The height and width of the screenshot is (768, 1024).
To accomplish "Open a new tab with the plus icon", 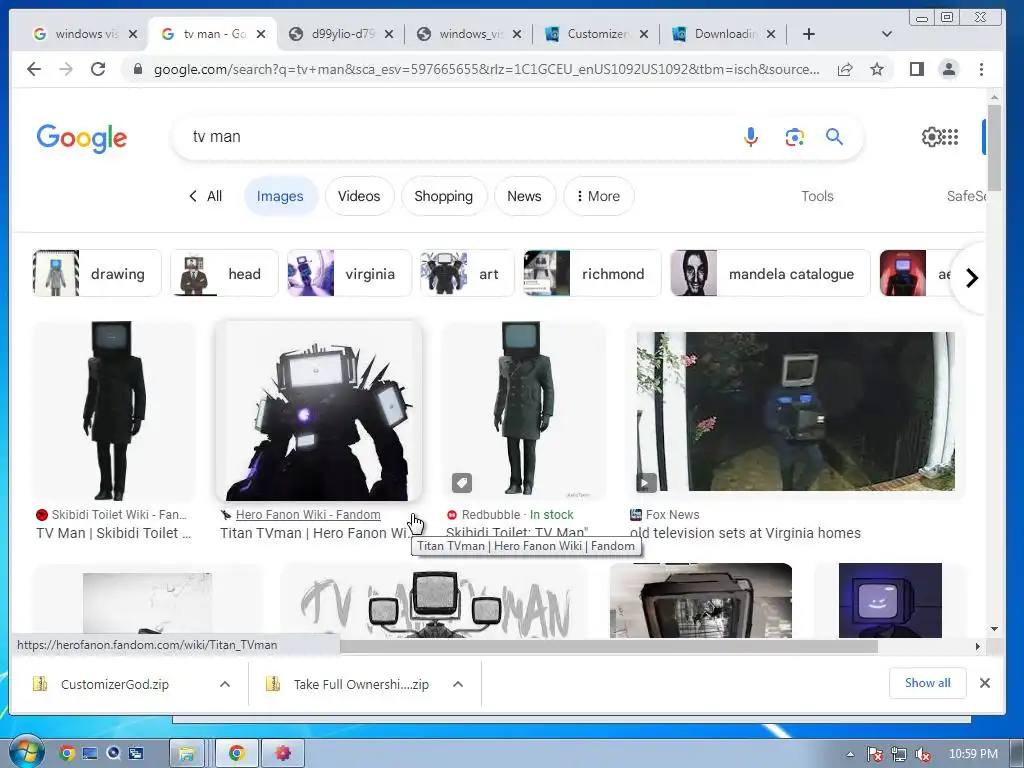I will (808, 34).
